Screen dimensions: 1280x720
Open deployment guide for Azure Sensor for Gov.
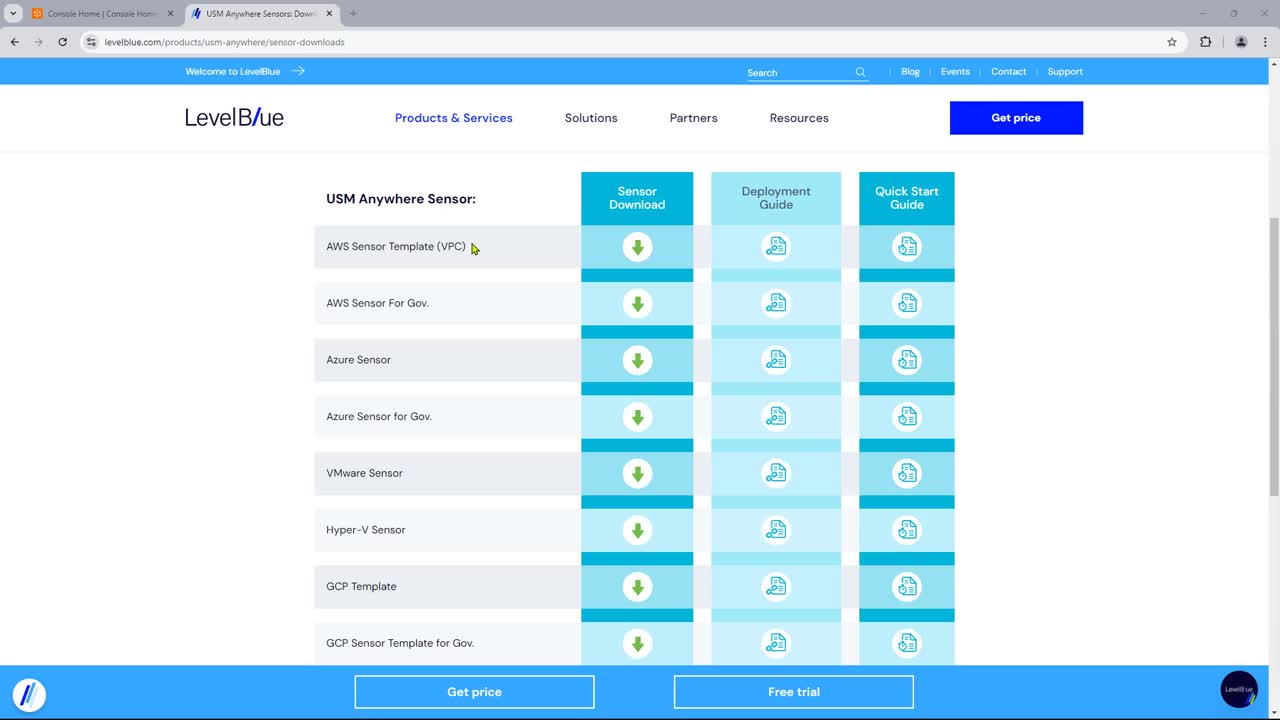(x=776, y=416)
